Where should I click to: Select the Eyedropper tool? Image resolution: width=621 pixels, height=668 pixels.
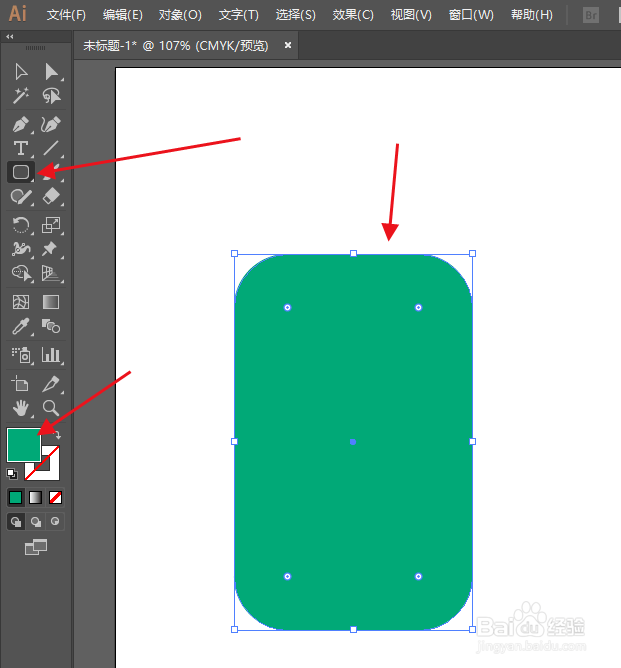[x=21, y=326]
